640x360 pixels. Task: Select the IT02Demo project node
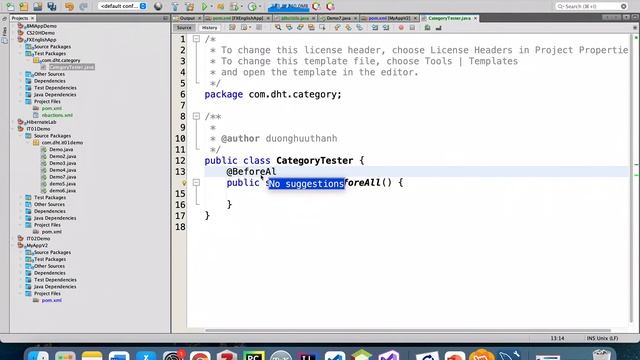[38, 238]
